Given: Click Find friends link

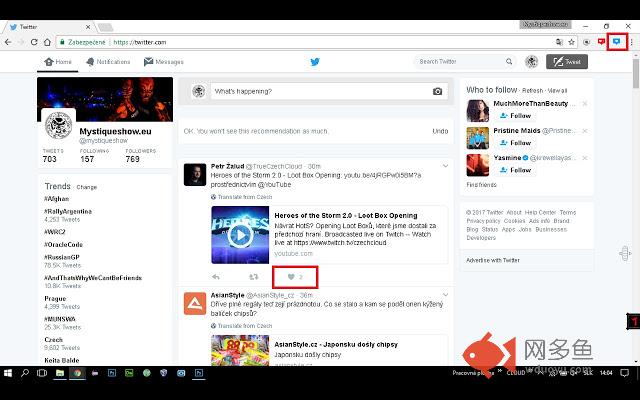Looking at the screenshot, I should [x=482, y=185].
